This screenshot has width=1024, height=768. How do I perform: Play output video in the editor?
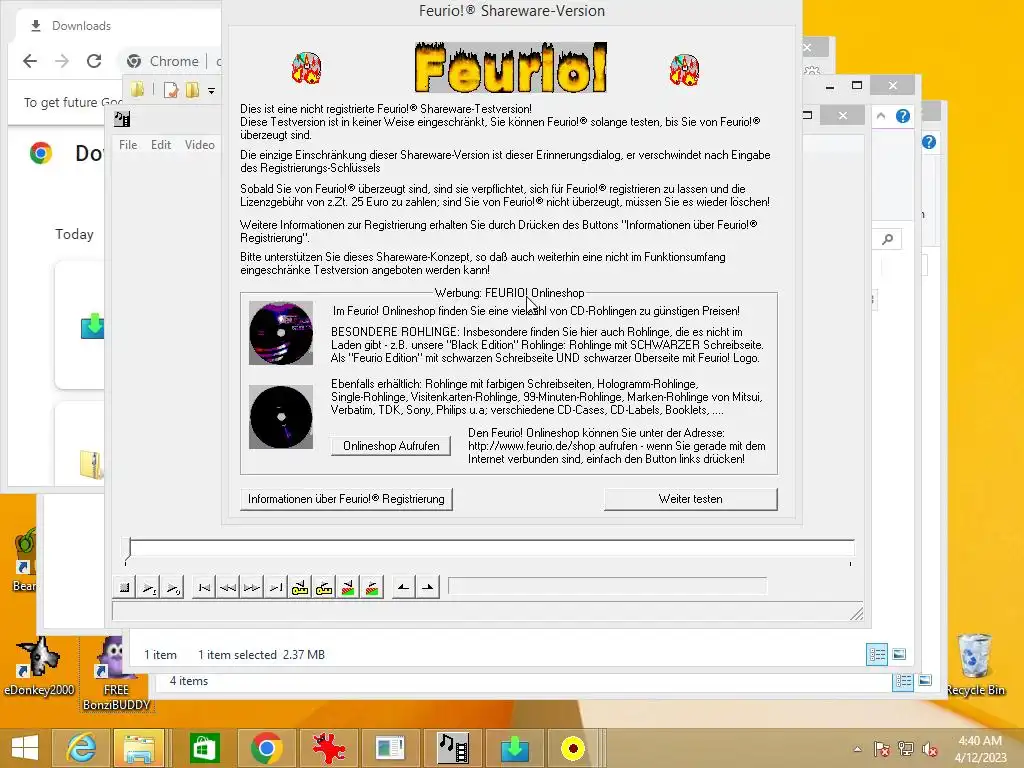tap(172, 588)
